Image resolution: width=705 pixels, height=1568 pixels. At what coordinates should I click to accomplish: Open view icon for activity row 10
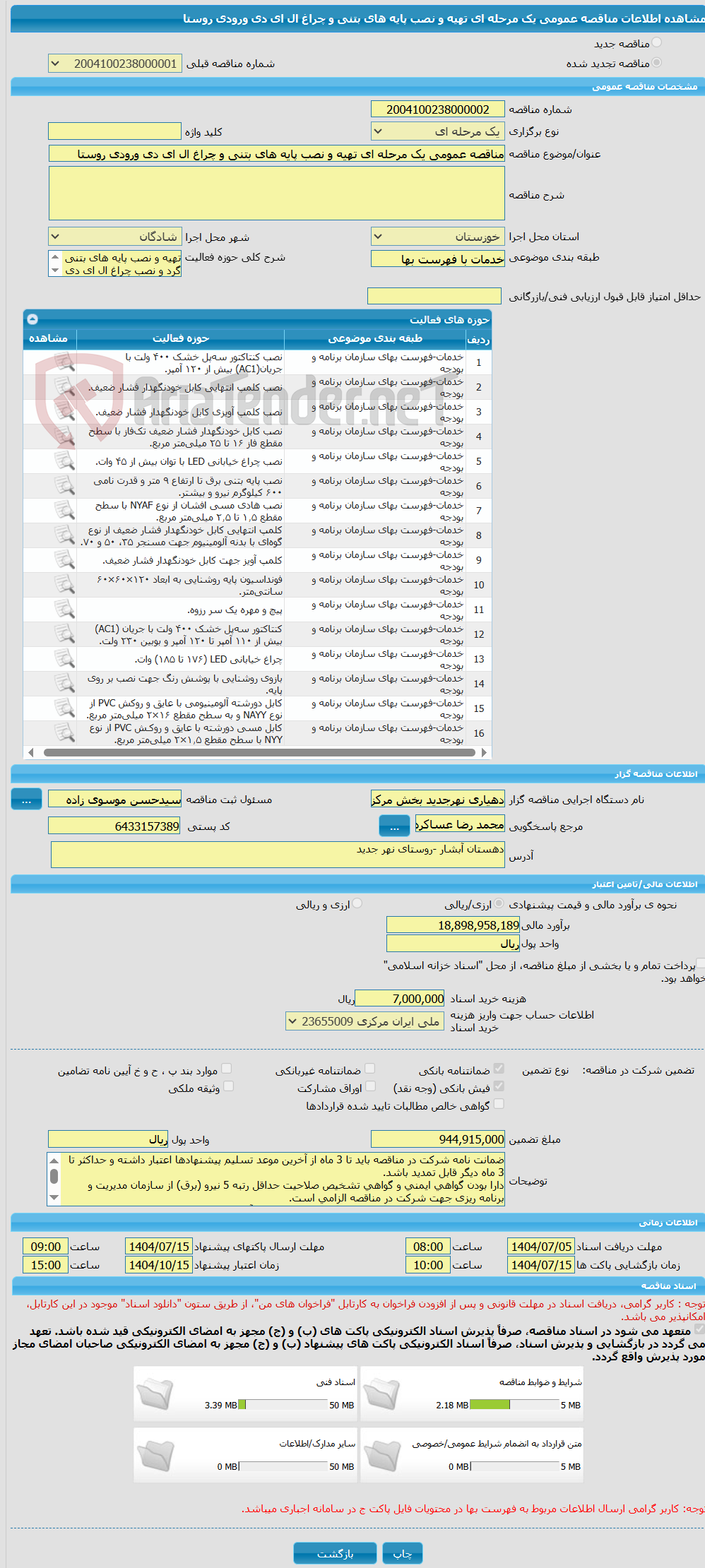64,585
